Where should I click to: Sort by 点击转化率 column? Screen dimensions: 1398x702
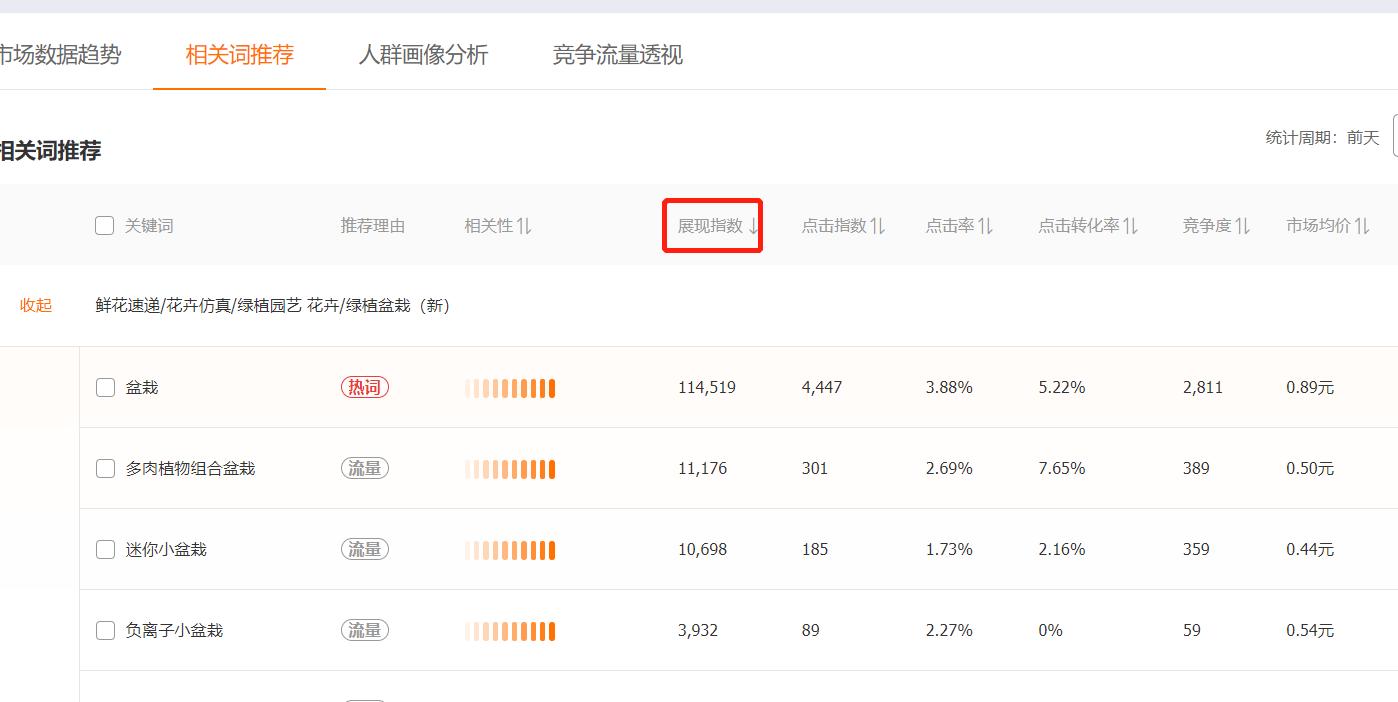click(1087, 225)
